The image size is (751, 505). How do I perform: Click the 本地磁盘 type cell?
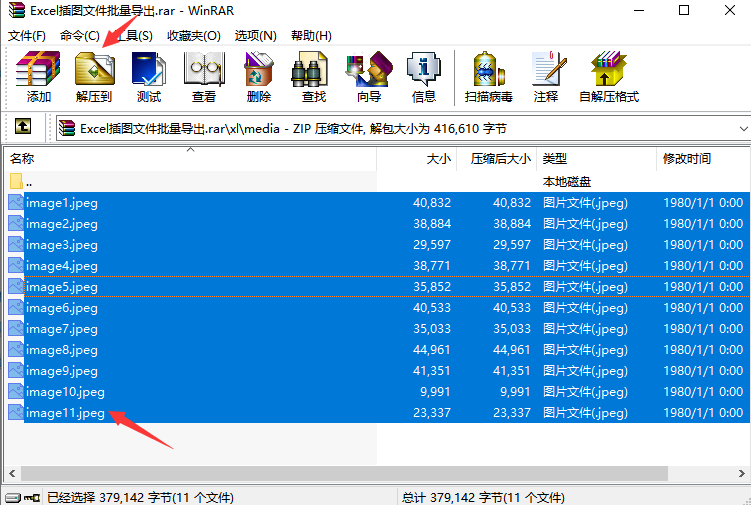(x=567, y=182)
